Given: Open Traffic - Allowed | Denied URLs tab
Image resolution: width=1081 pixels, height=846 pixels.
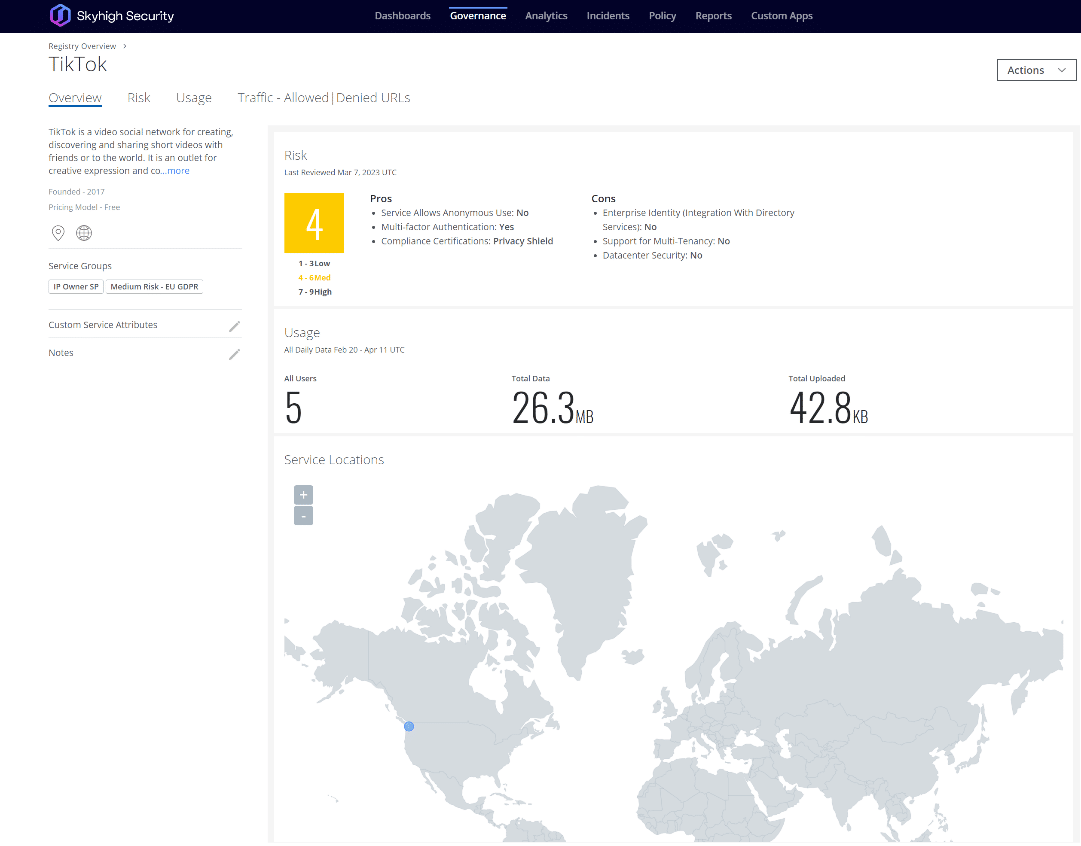Looking at the screenshot, I should click(323, 98).
